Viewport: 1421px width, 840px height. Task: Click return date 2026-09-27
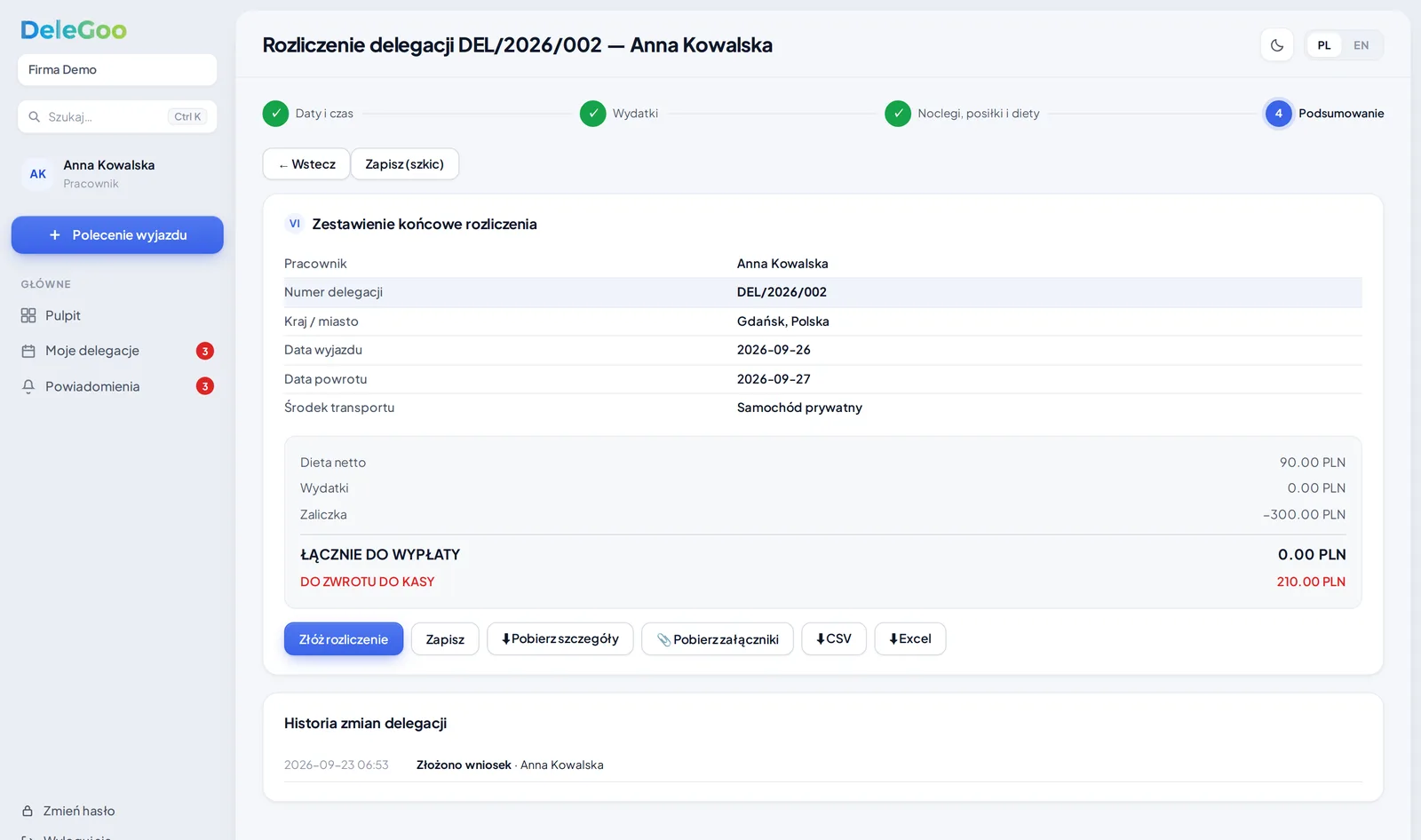point(774,379)
